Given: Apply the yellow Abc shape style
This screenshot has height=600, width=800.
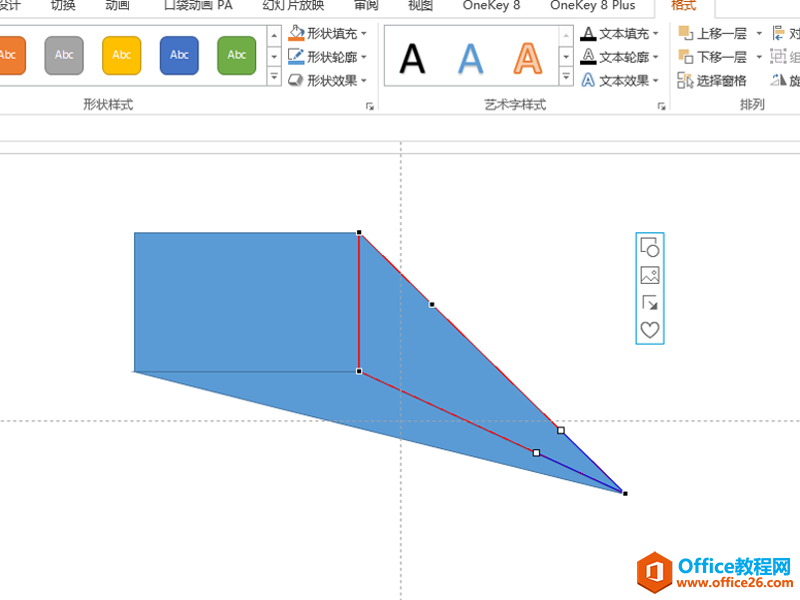Looking at the screenshot, I should [x=121, y=55].
